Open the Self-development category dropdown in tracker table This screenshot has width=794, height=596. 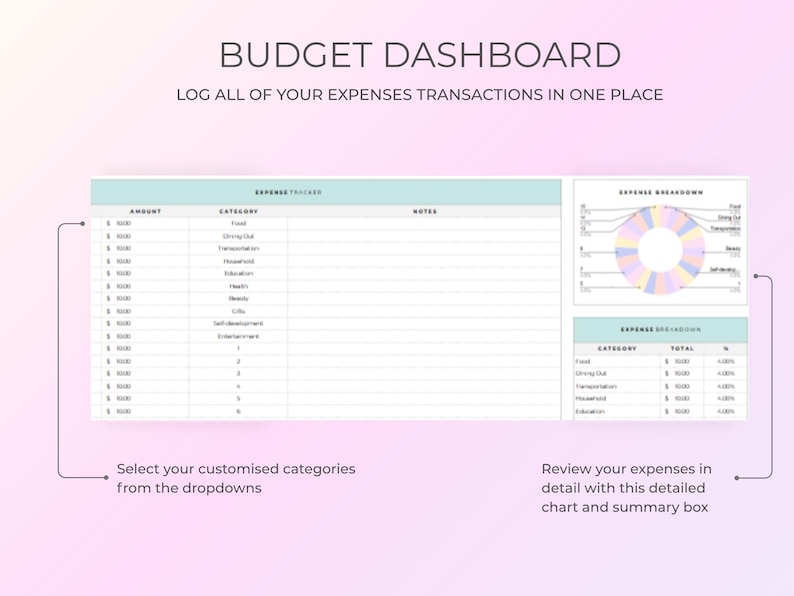click(x=239, y=324)
